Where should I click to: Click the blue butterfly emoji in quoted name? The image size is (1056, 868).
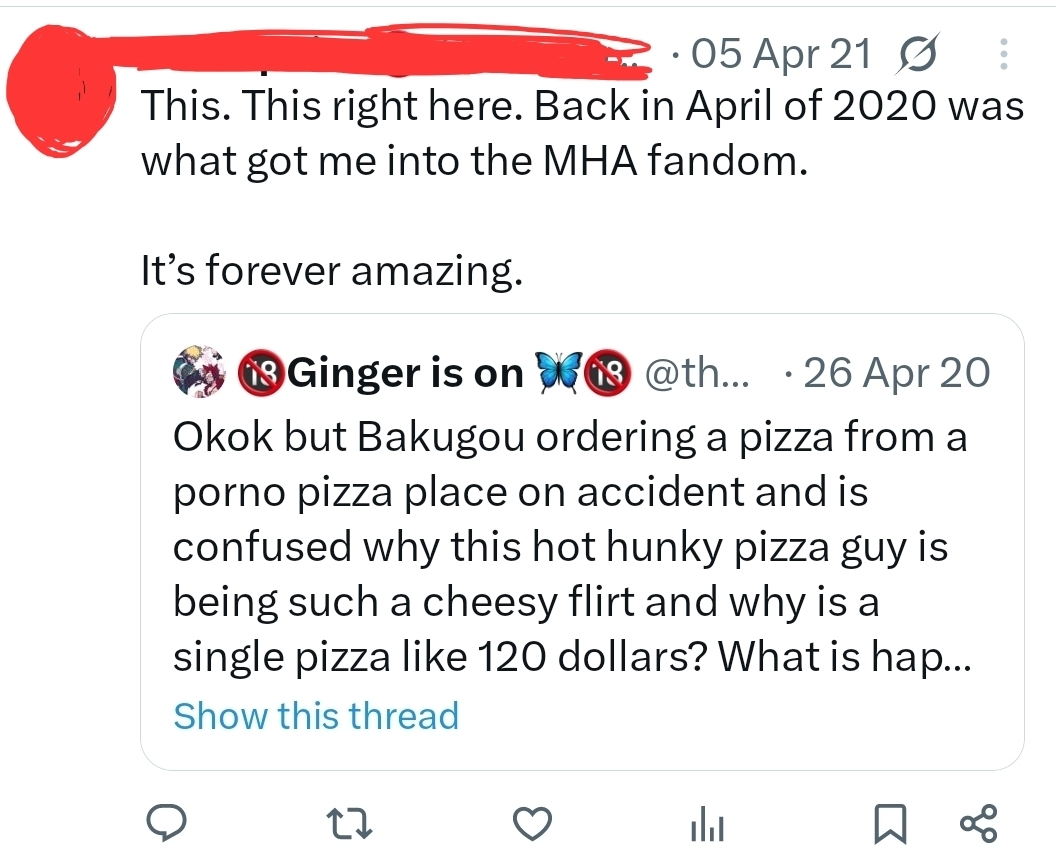(x=559, y=373)
